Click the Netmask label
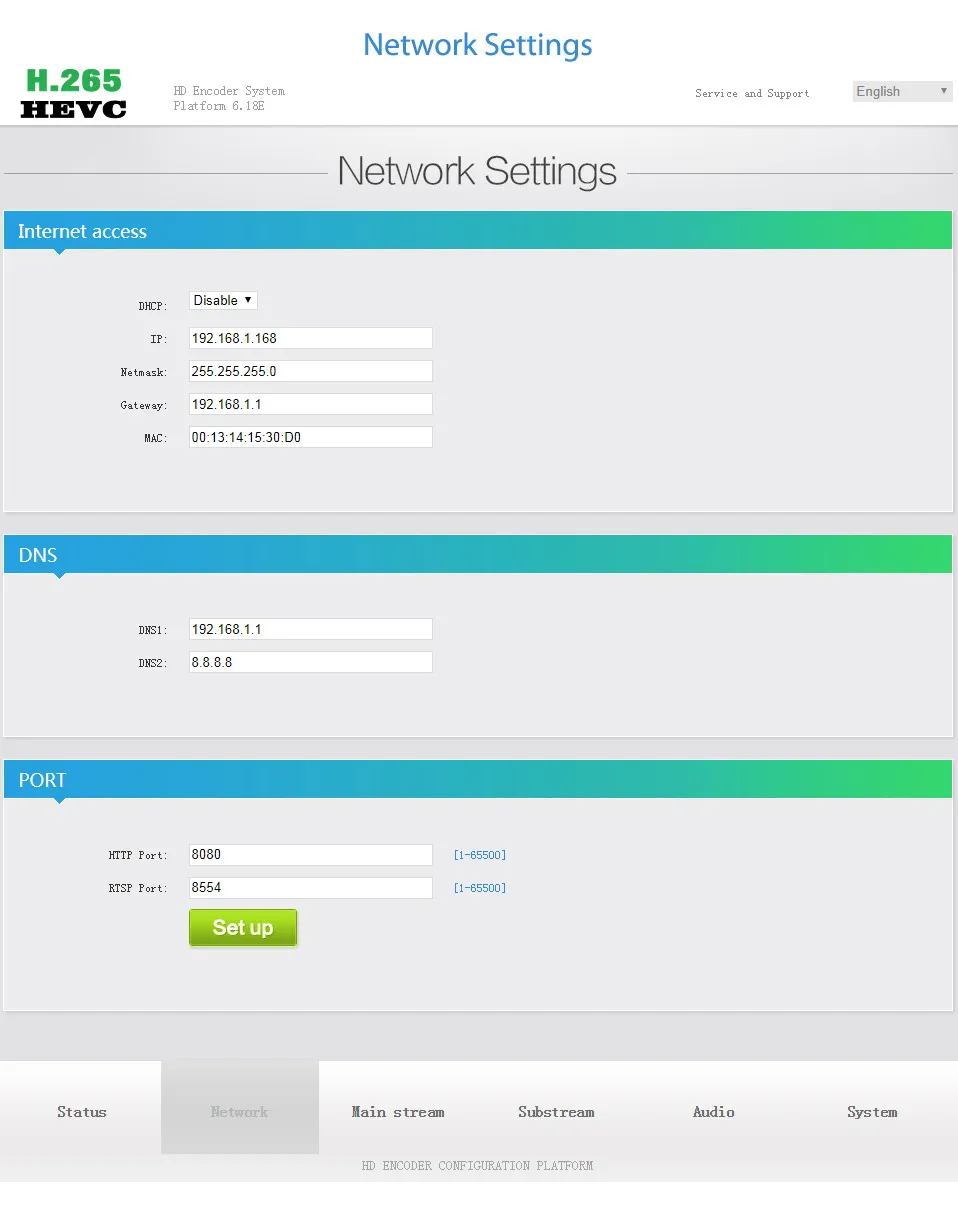 (x=144, y=372)
